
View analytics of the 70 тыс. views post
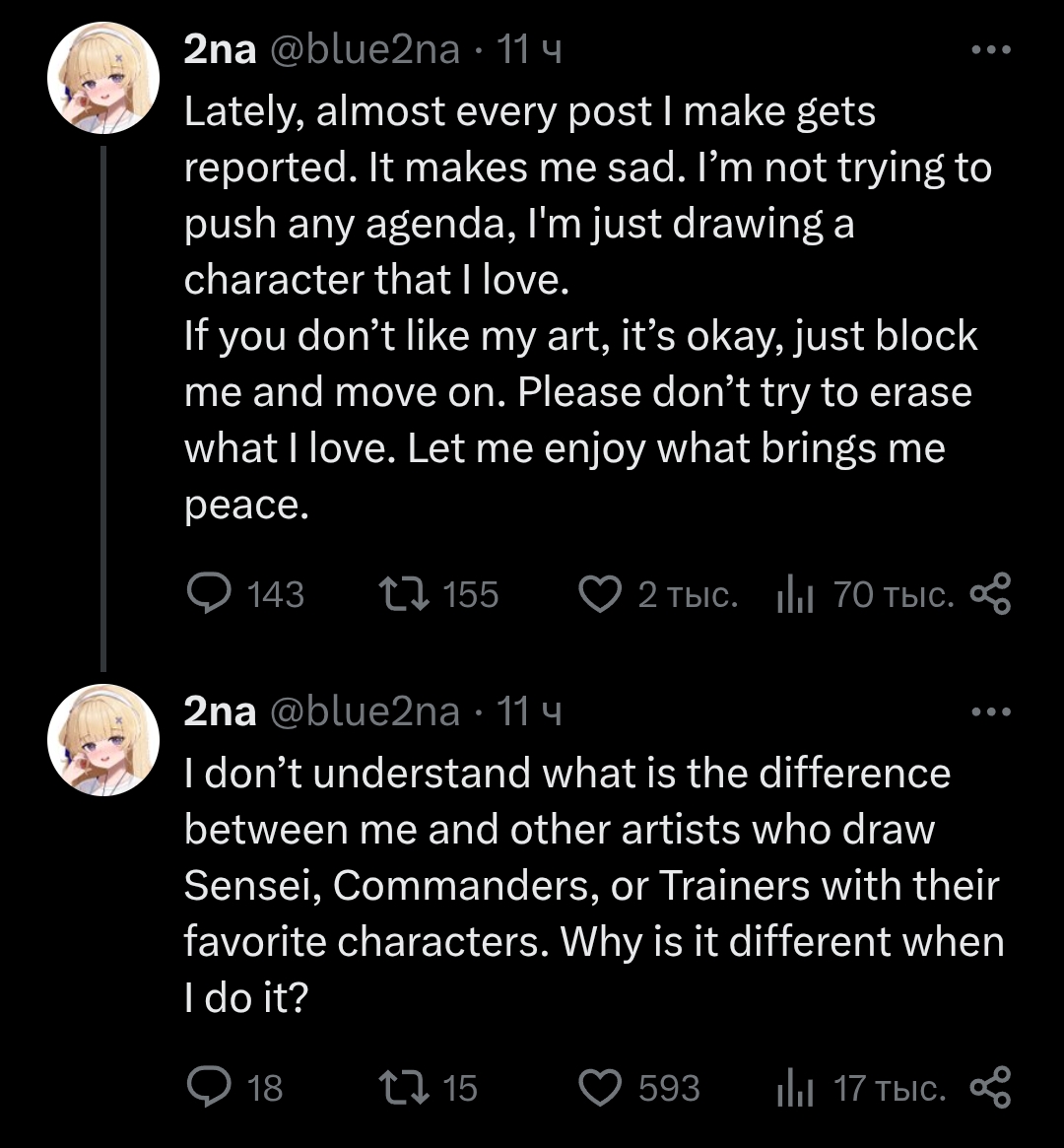[x=794, y=594]
